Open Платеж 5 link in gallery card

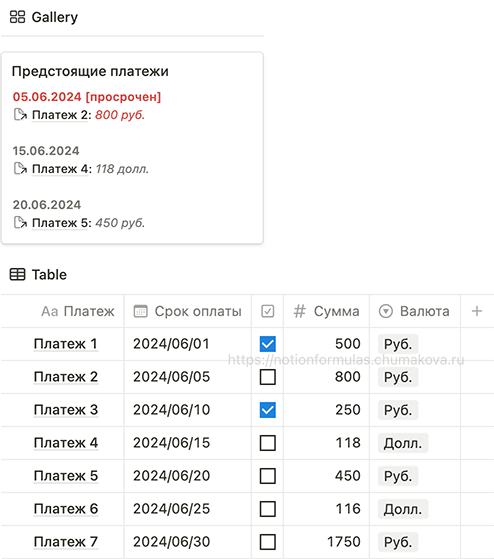tap(60, 223)
